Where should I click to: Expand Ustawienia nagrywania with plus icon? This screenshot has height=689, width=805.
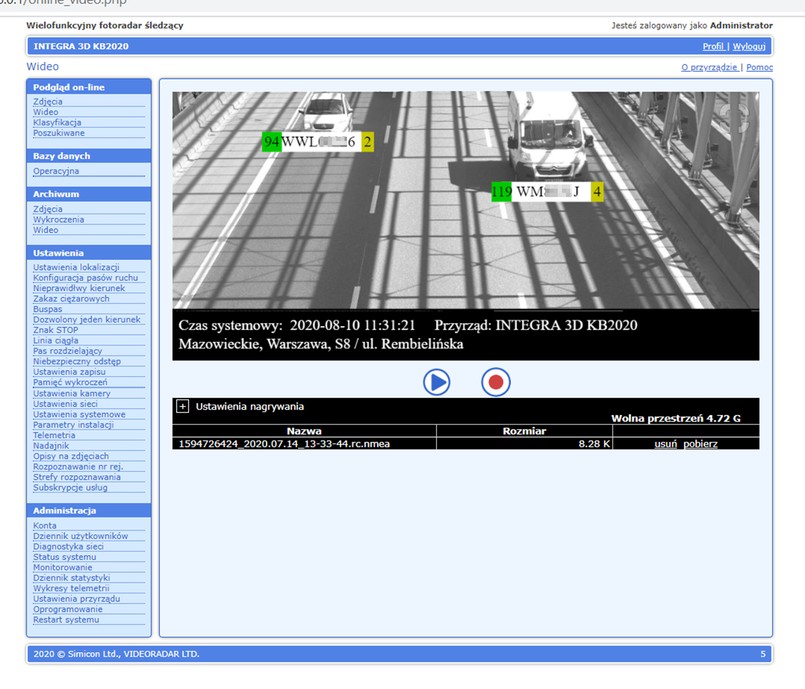coord(183,407)
